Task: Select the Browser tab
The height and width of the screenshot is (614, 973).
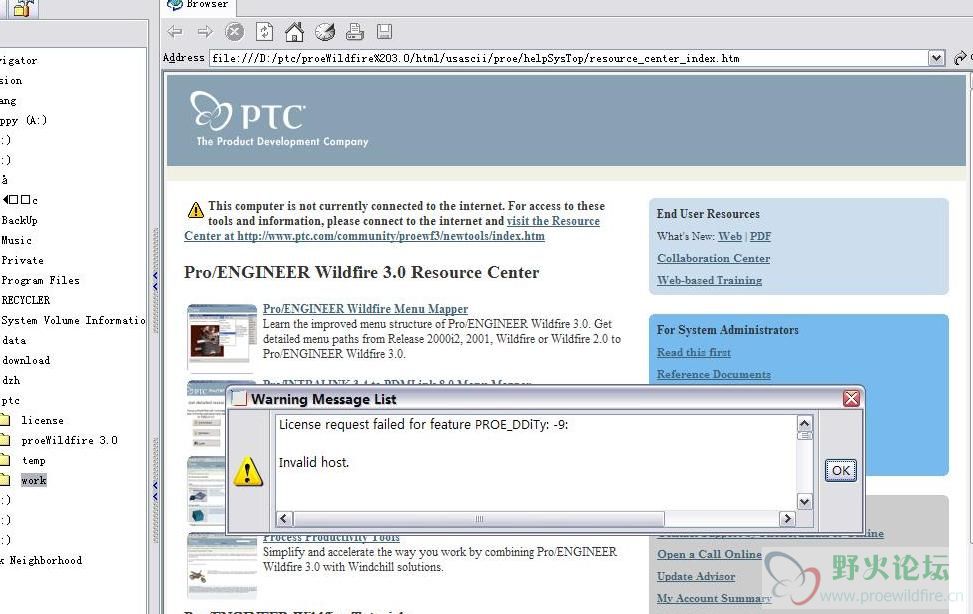Action: (199, 5)
